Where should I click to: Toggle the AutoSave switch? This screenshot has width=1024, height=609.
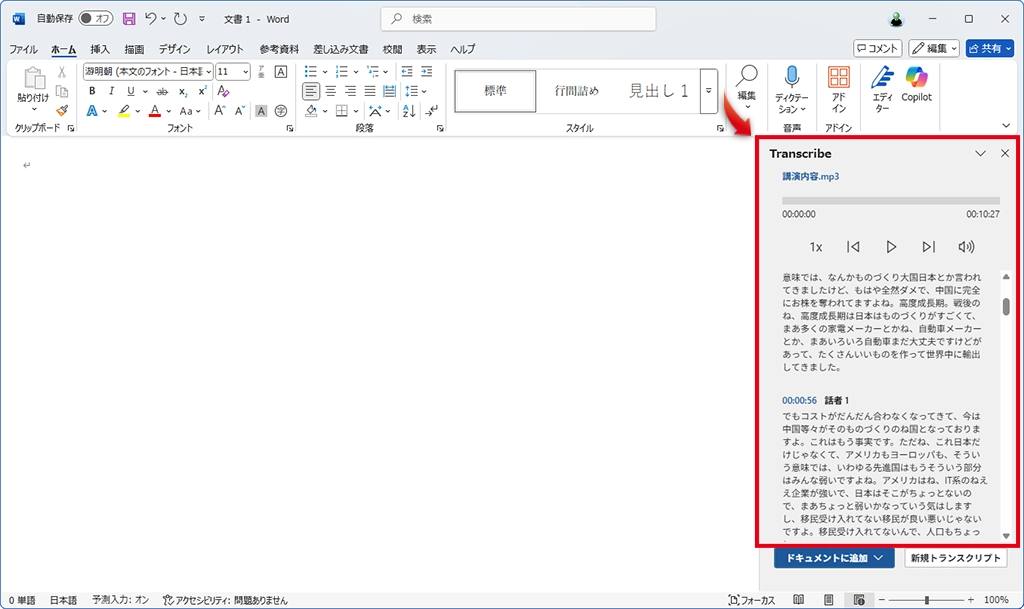click(x=96, y=19)
